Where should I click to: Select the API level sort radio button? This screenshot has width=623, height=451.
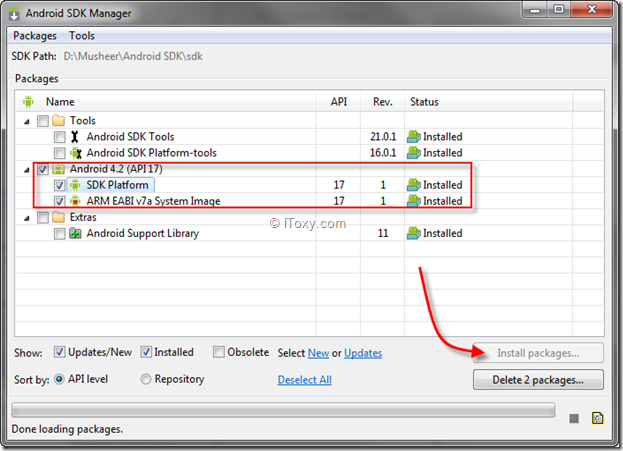pos(59,379)
